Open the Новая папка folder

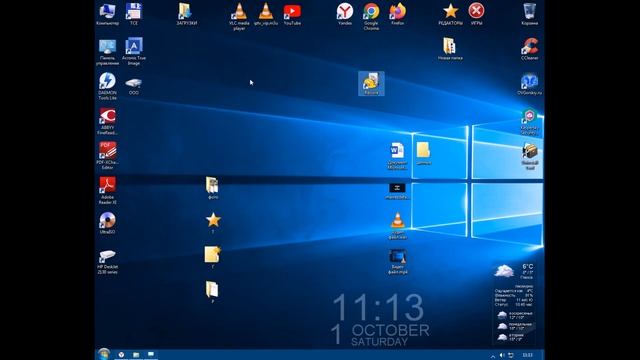(450, 49)
